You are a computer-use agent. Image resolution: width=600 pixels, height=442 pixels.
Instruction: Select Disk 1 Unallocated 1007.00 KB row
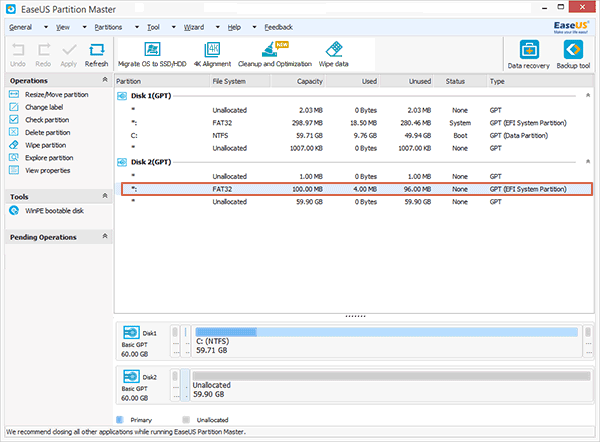coord(354,148)
